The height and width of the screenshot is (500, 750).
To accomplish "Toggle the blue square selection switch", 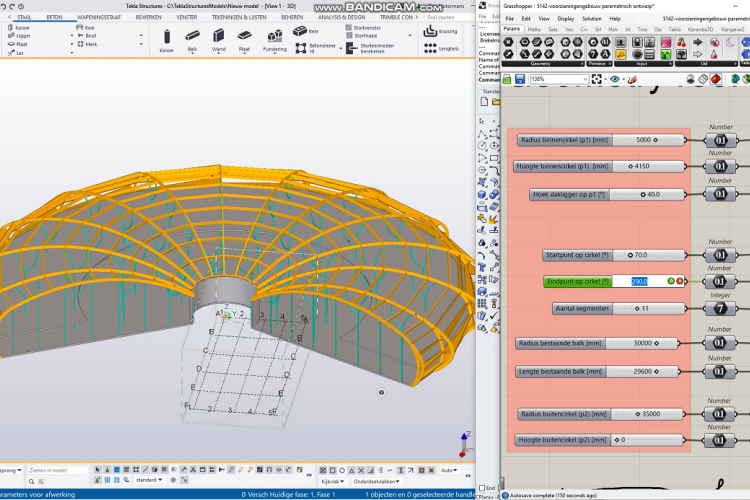I will click(x=117, y=470).
